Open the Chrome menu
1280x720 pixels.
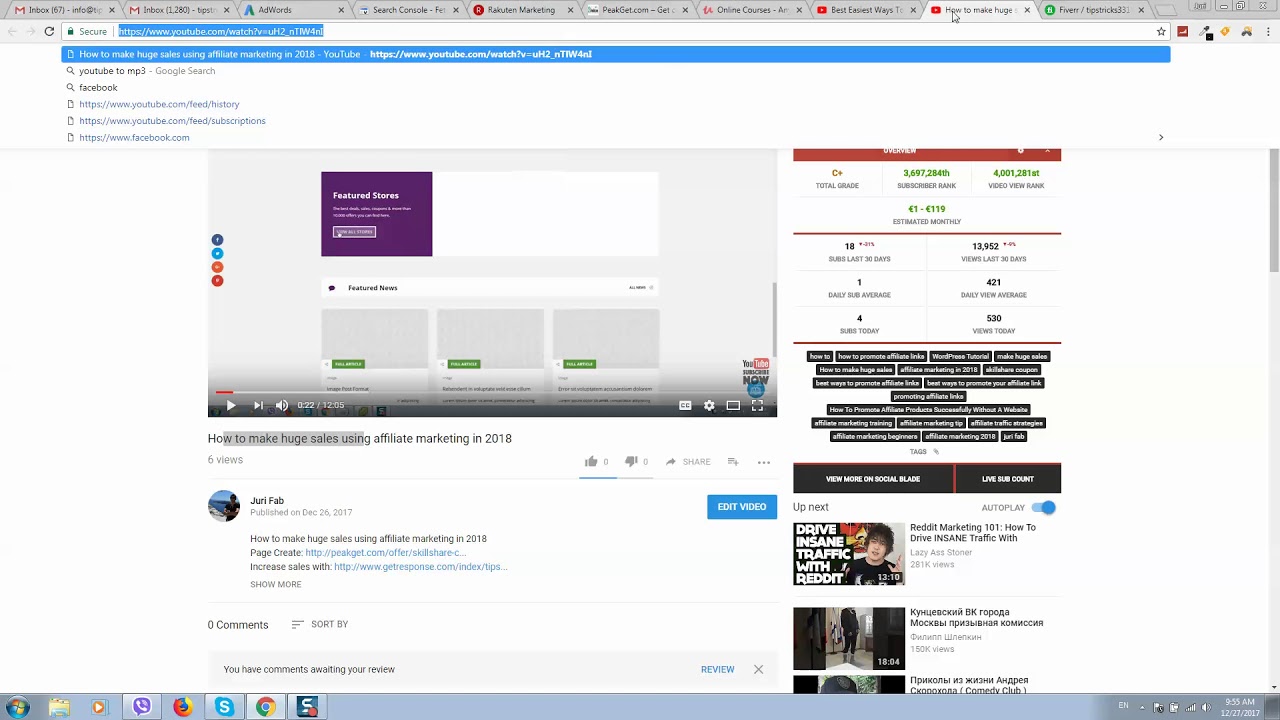click(1267, 31)
